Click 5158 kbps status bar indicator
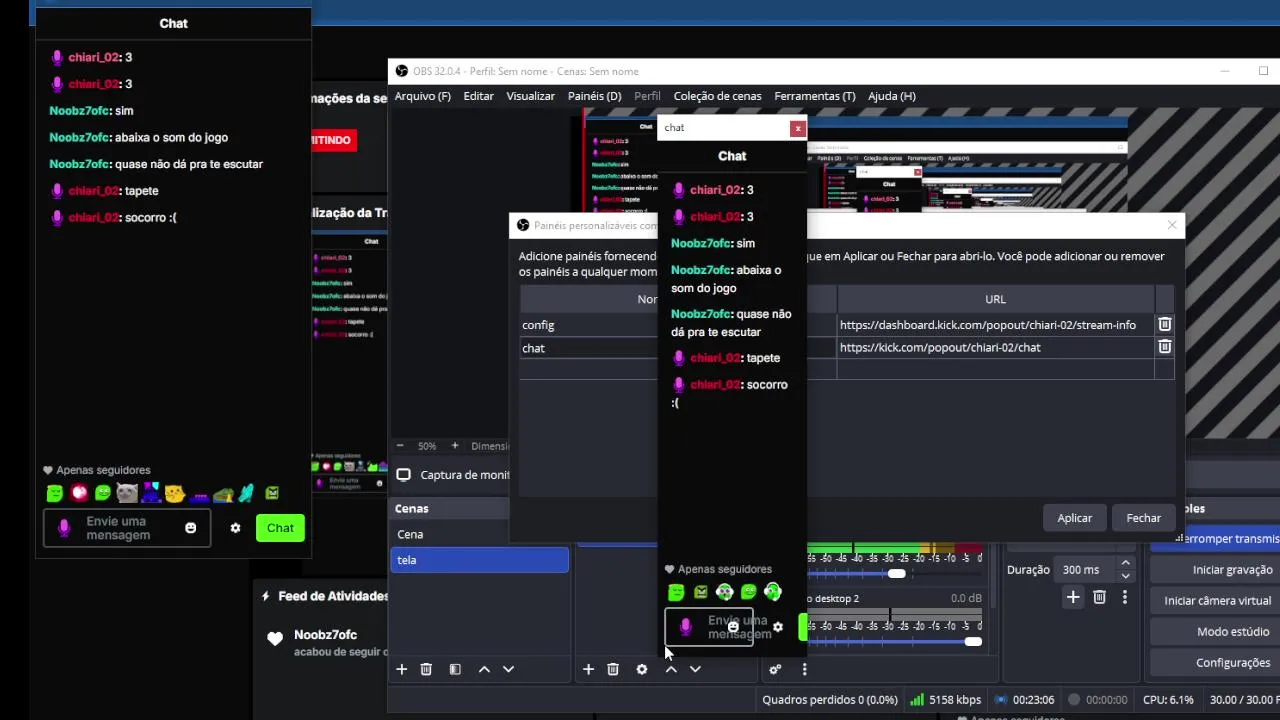1280x720 pixels. (x=945, y=700)
